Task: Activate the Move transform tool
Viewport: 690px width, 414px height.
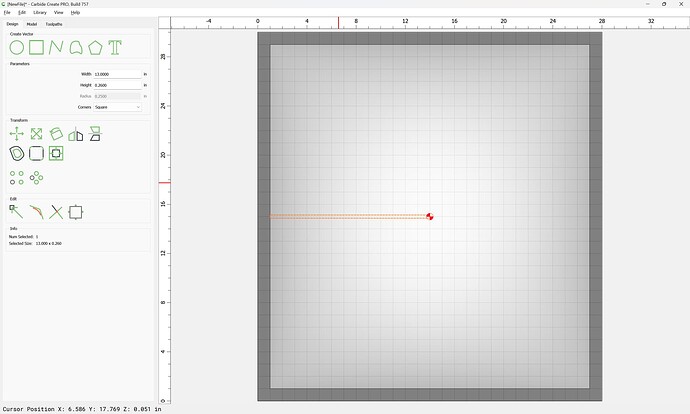Action: (17, 134)
